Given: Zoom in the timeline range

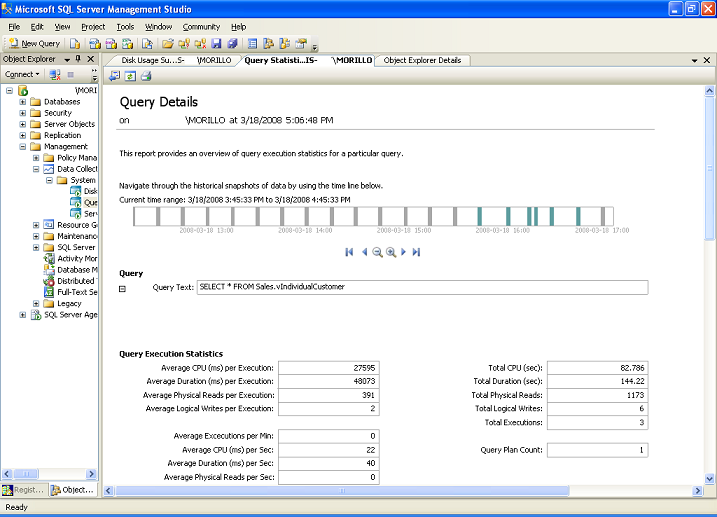Looking at the screenshot, I should (391, 252).
